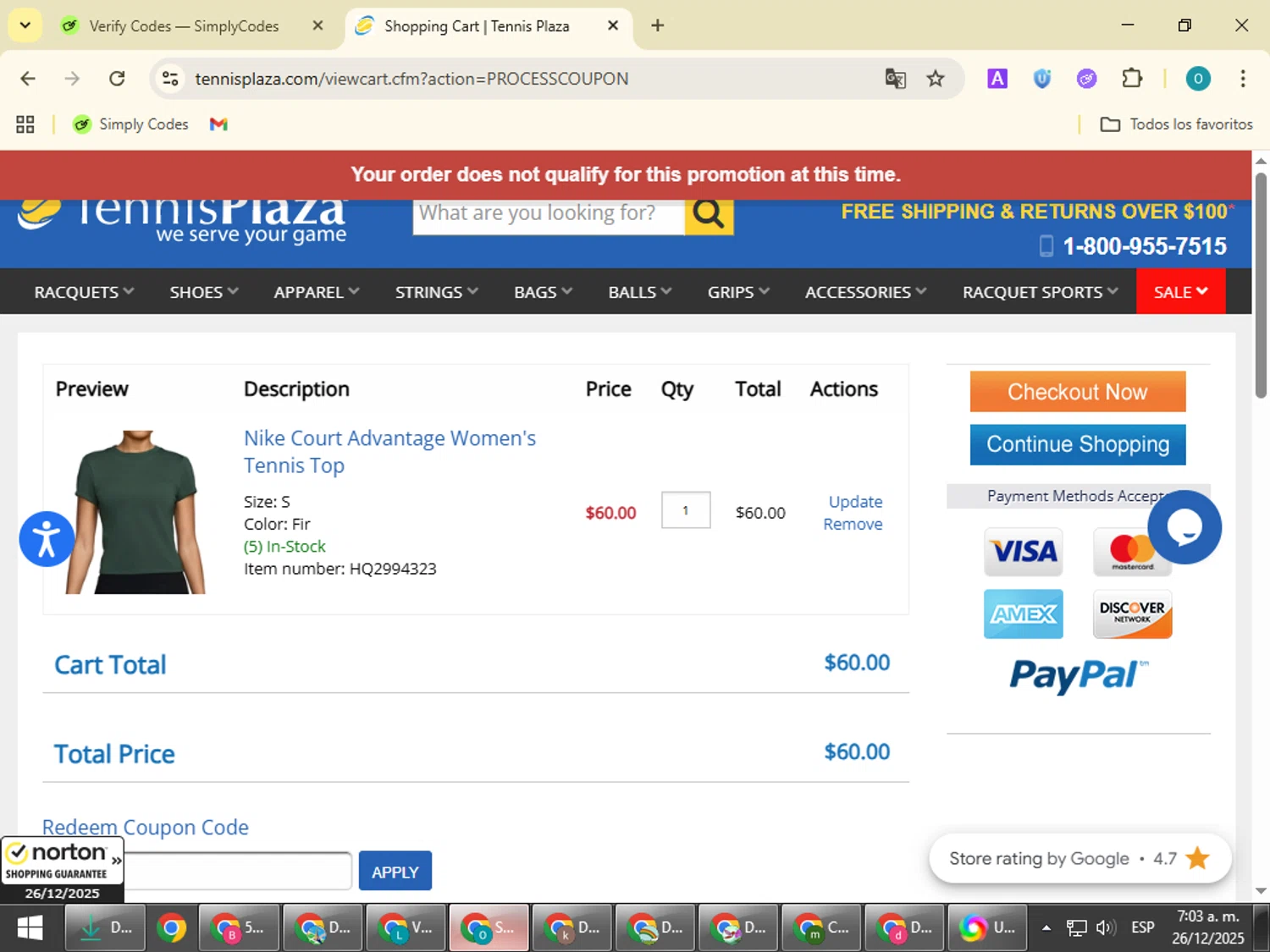Switch to Verify Codes — SimplyCodes tab

click(184, 26)
